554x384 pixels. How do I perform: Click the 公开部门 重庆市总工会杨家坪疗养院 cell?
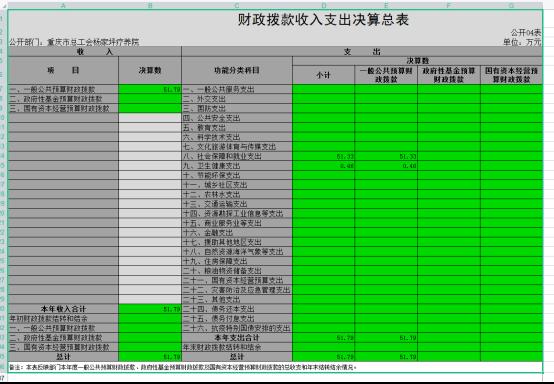[74, 42]
